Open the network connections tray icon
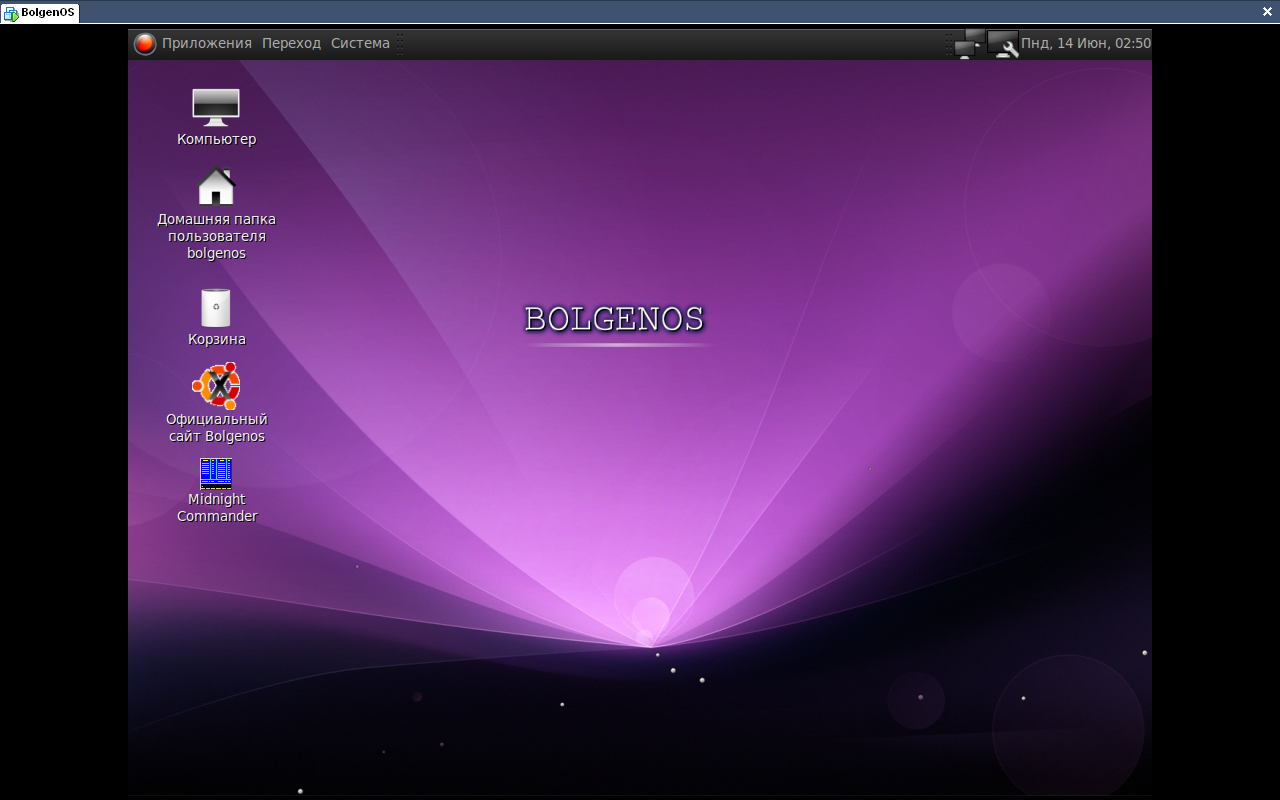Screen dimensions: 1280x800 coord(969,44)
